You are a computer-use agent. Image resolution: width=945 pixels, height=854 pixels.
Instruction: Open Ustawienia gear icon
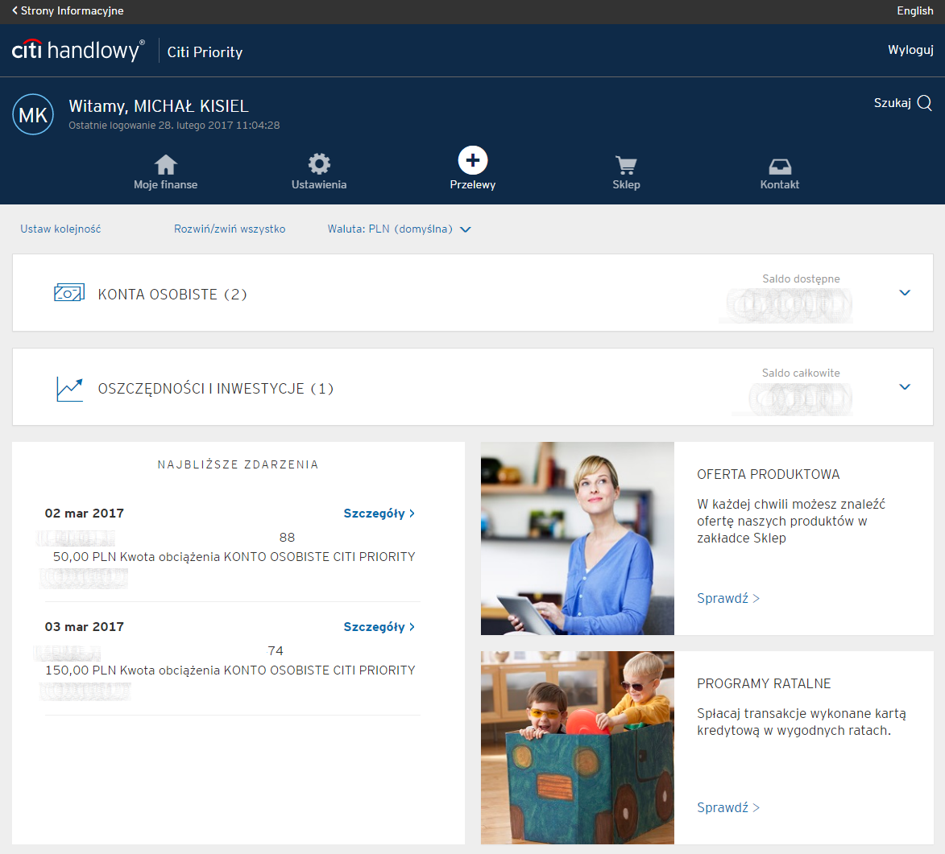(319, 165)
